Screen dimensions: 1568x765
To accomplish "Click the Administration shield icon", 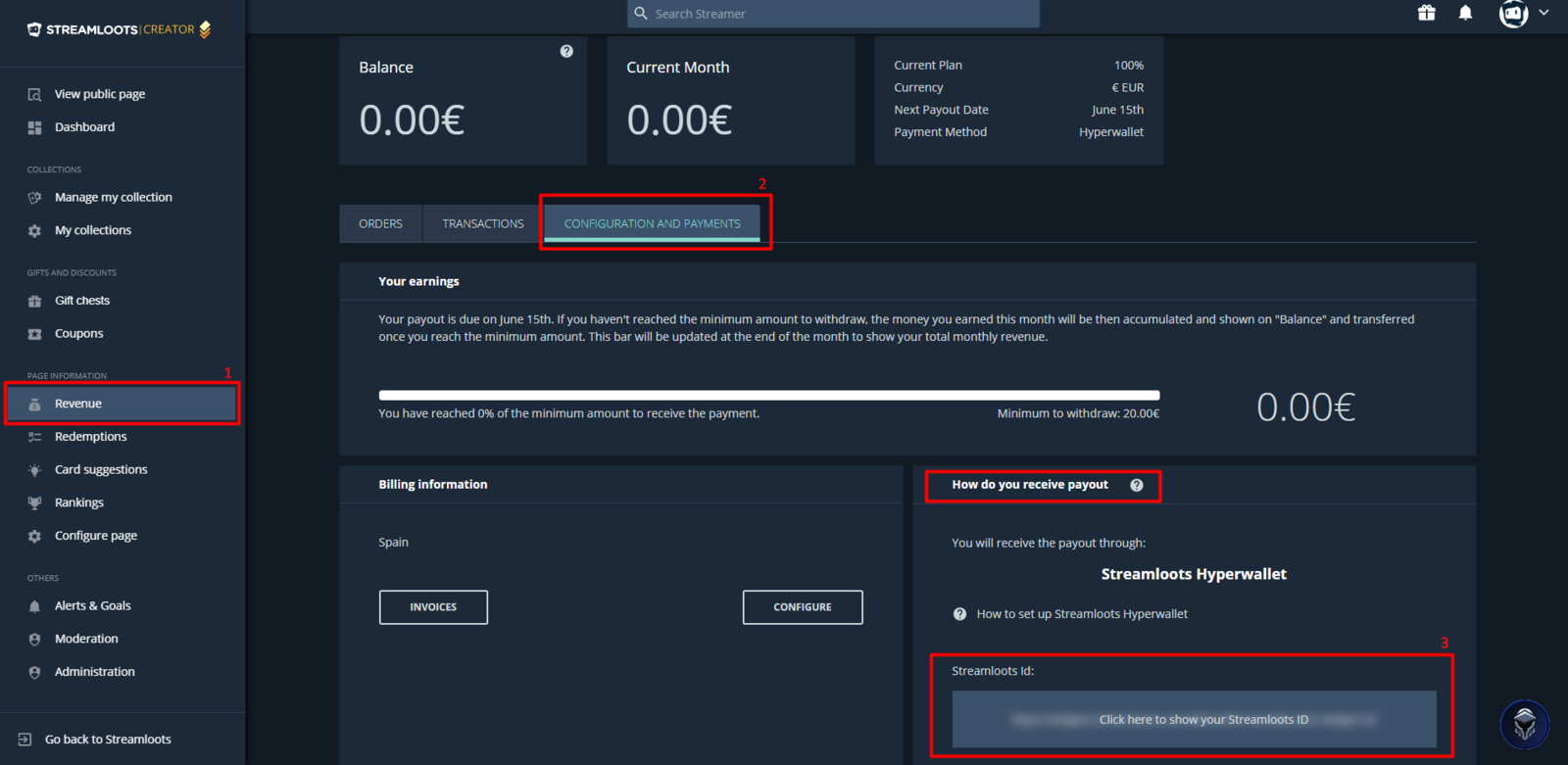I will tap(34, 673).
